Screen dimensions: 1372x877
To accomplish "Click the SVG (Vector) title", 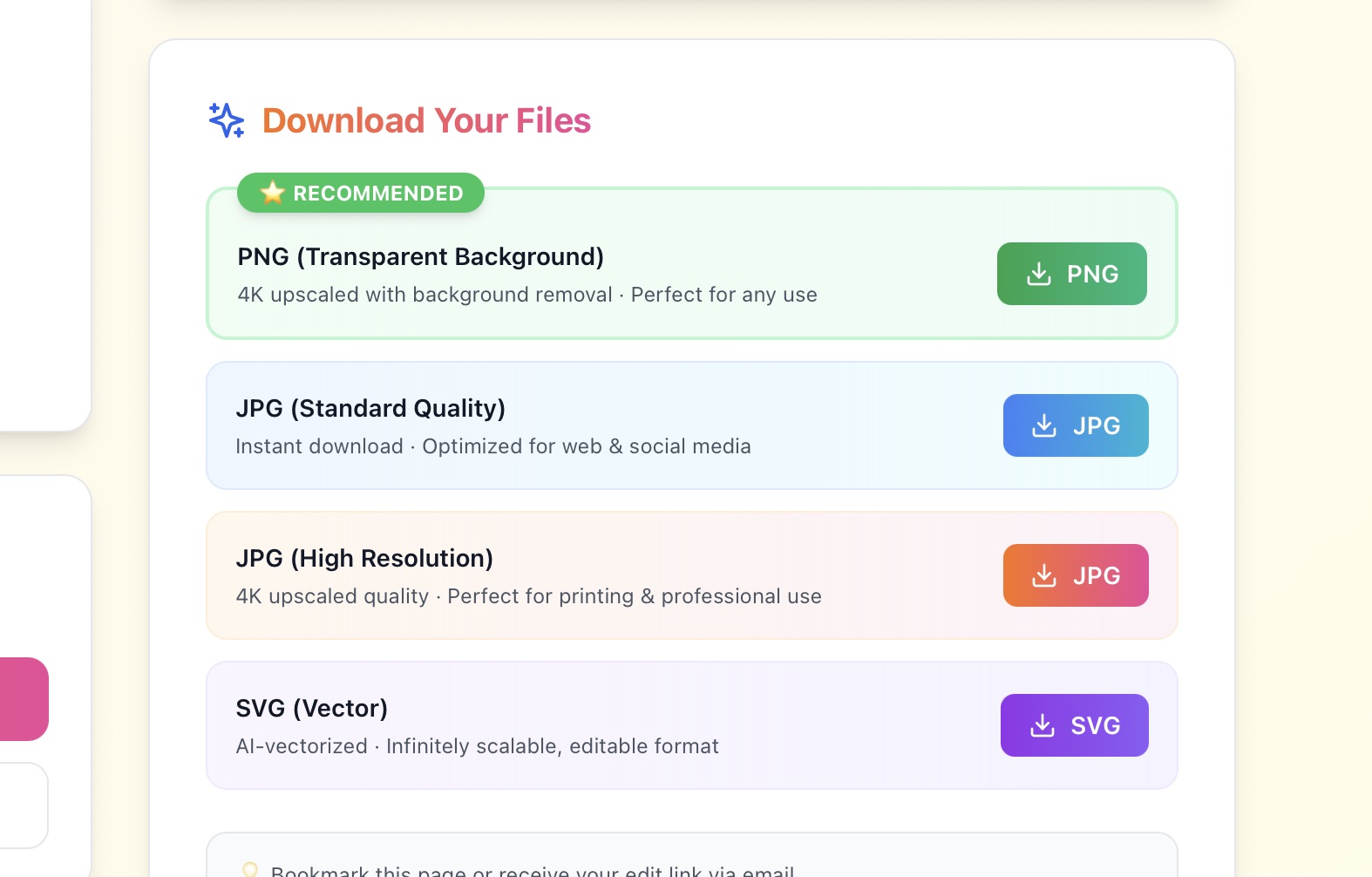I will (x=312, y=708).
